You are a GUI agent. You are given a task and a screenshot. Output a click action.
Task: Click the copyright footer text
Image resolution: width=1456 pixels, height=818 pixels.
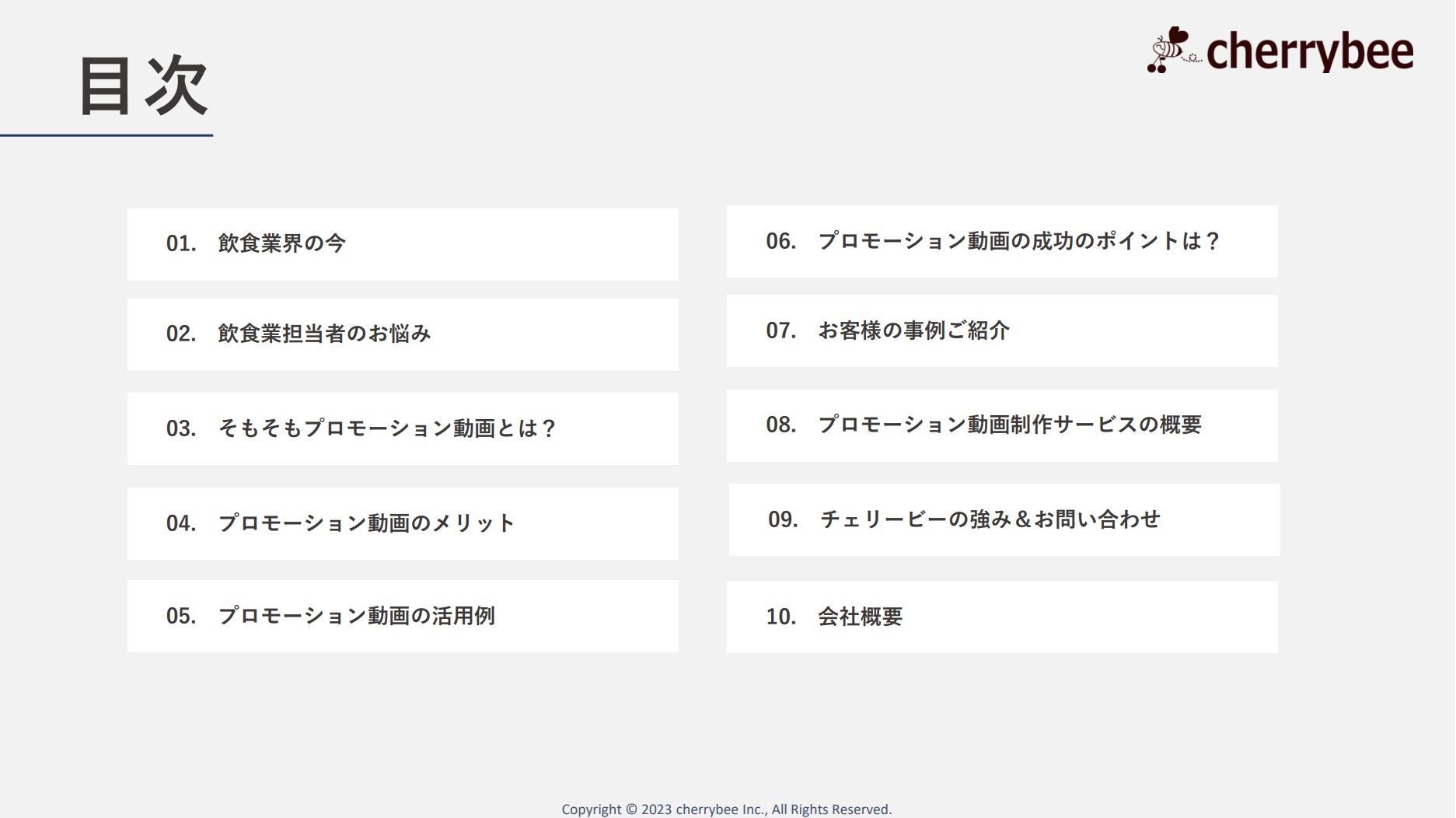coord(727,809)
